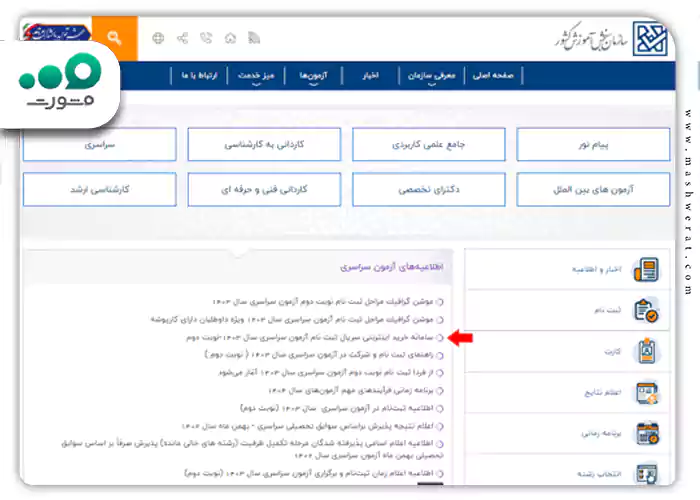Select the آزمون های بین الملل box

click(593, 190)
